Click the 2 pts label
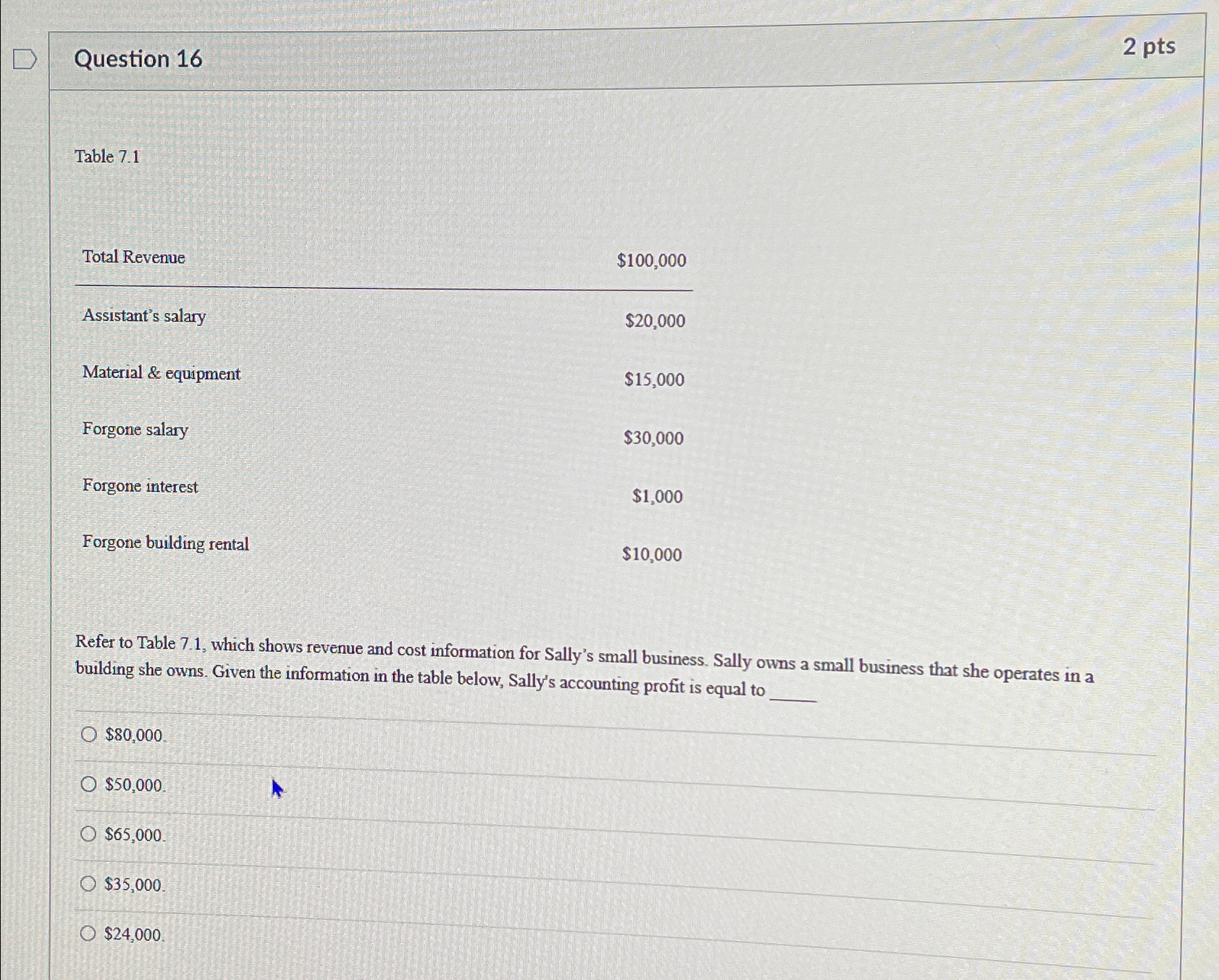 (x=1149, y=46)
